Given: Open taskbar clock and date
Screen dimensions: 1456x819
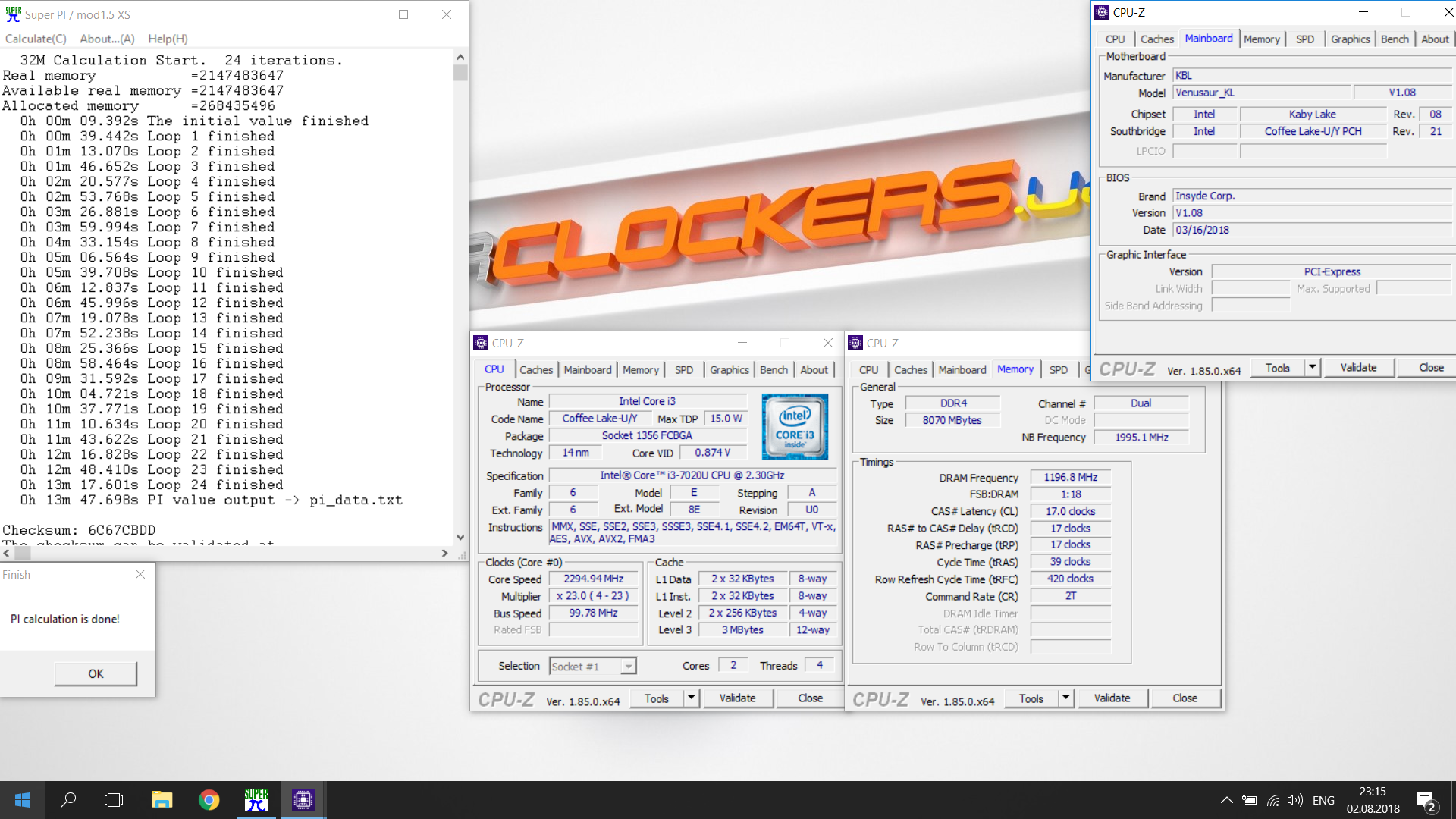Looking at the screenshot, I should click(x=1373, y=800).
